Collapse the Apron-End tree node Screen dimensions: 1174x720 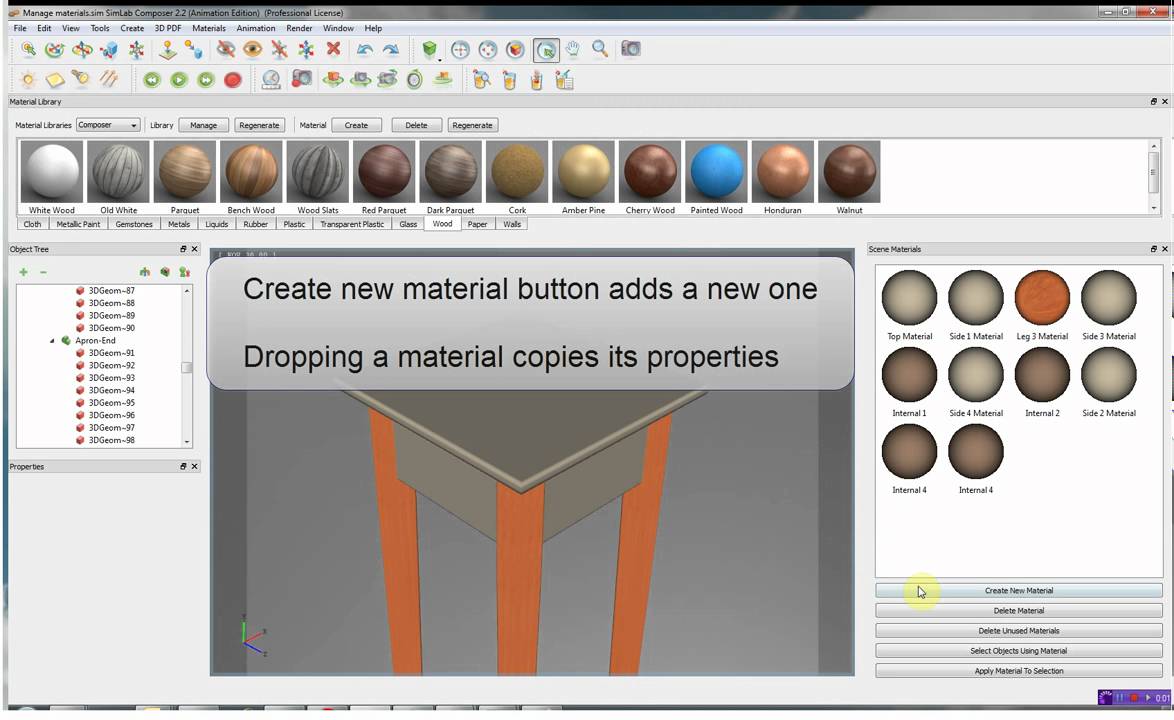52,341
